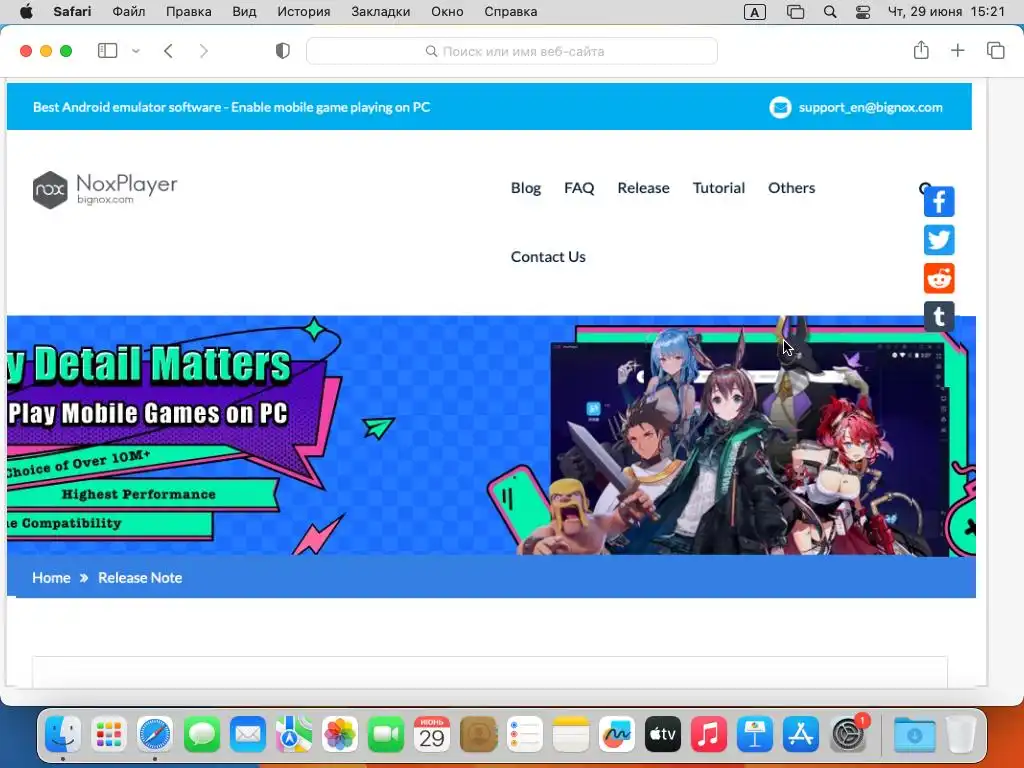Click the date and time in menu bar
1024x768 pixels.
click(x=946, y=12)
